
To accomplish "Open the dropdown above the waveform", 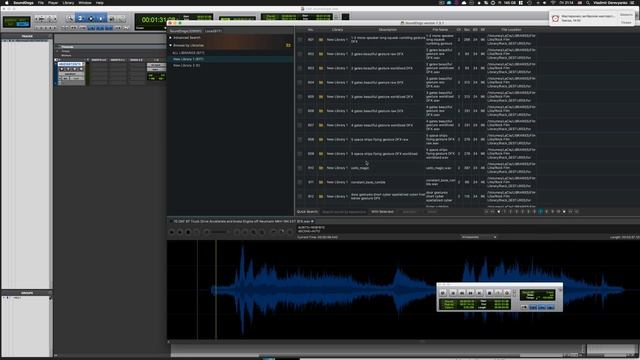I will 478,237.
